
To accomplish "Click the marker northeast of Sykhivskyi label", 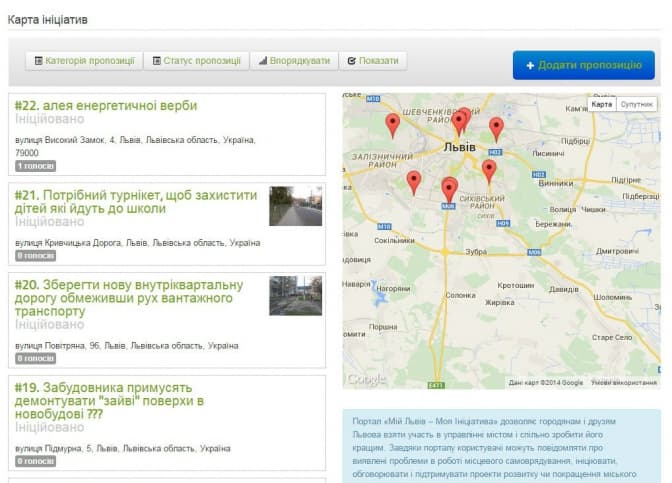I will 488,170.
